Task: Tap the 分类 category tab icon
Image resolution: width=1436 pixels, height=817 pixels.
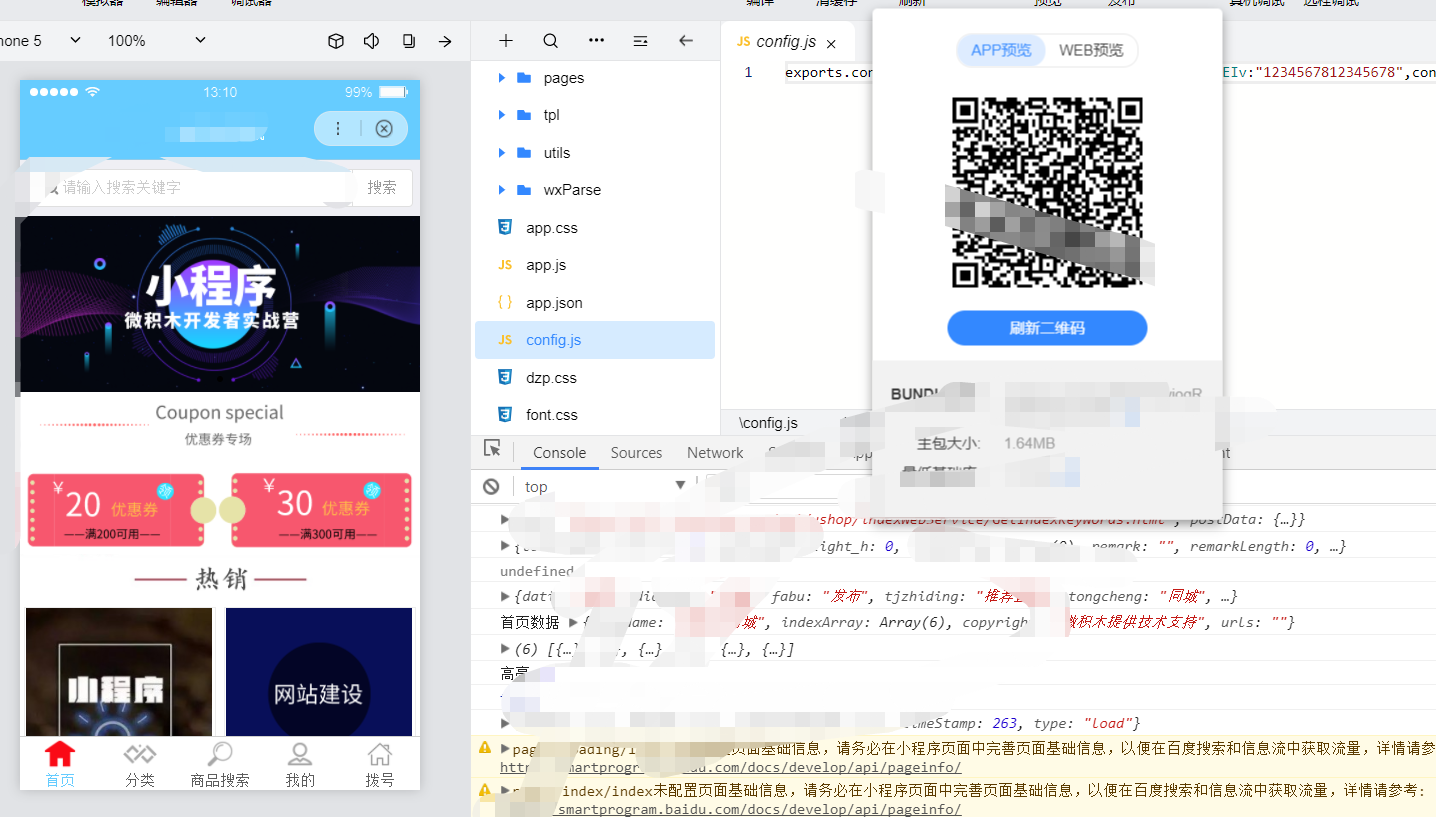Action: pyautogui.click(x=140, y=754)
